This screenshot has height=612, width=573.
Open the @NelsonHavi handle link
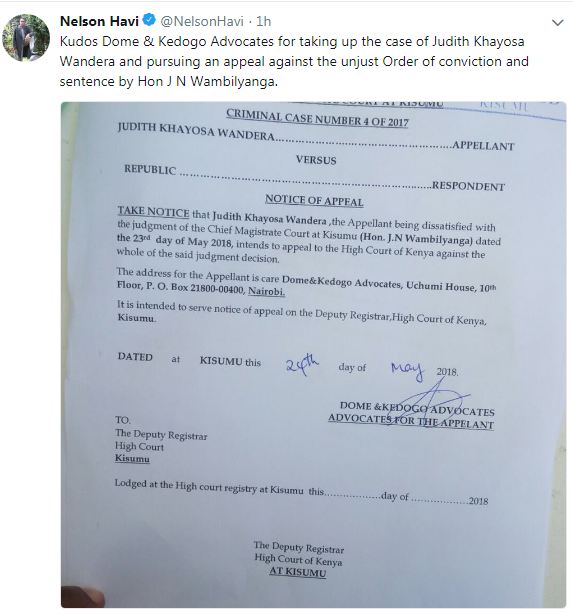[x=202, y=21]
